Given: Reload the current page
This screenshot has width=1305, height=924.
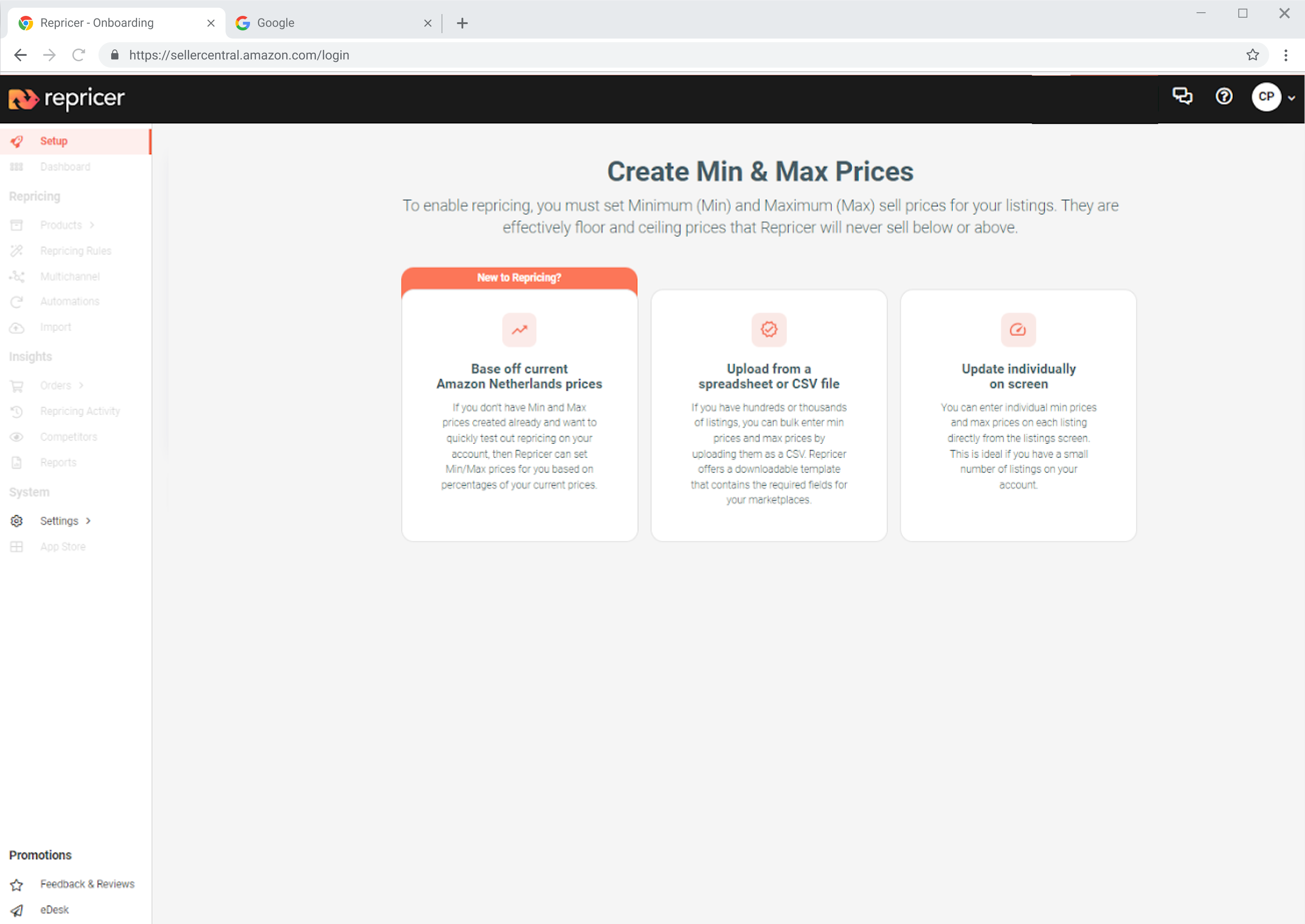Looking at the screenshot, I should click(x=78, y=55).
